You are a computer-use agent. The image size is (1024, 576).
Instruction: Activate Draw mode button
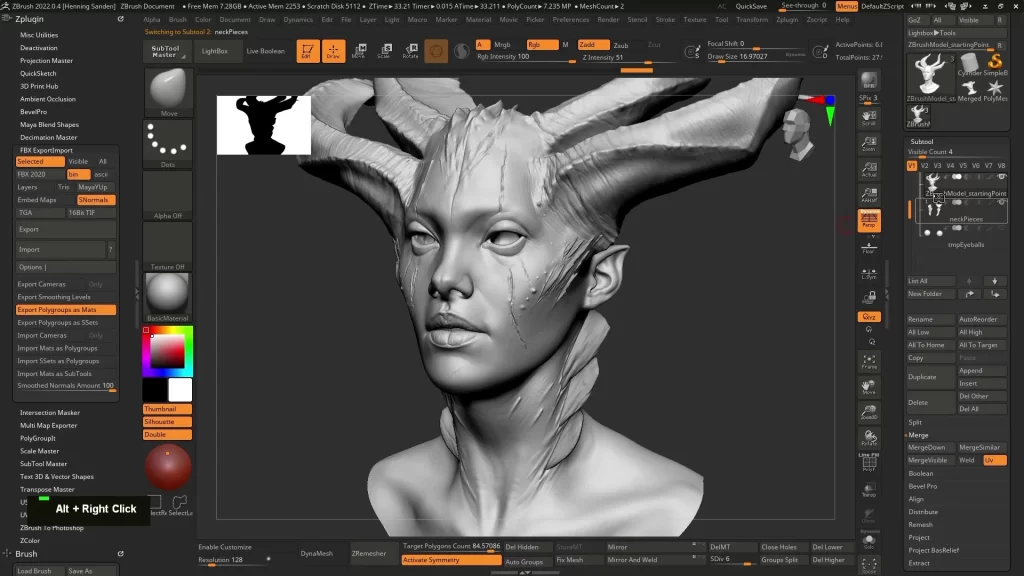[x=333, y=51]
